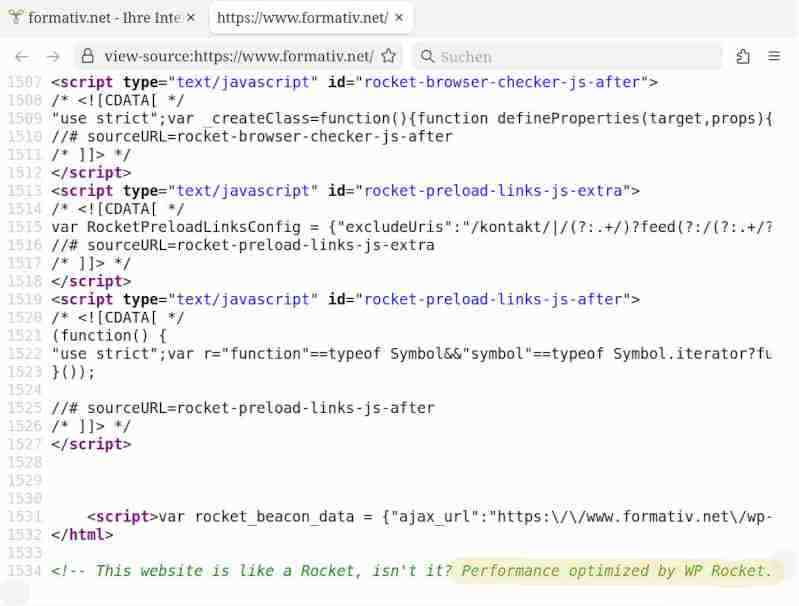This screenshot has width=799, height=606.
Task: Click the padlock site security icon
Action: [88, 56]
